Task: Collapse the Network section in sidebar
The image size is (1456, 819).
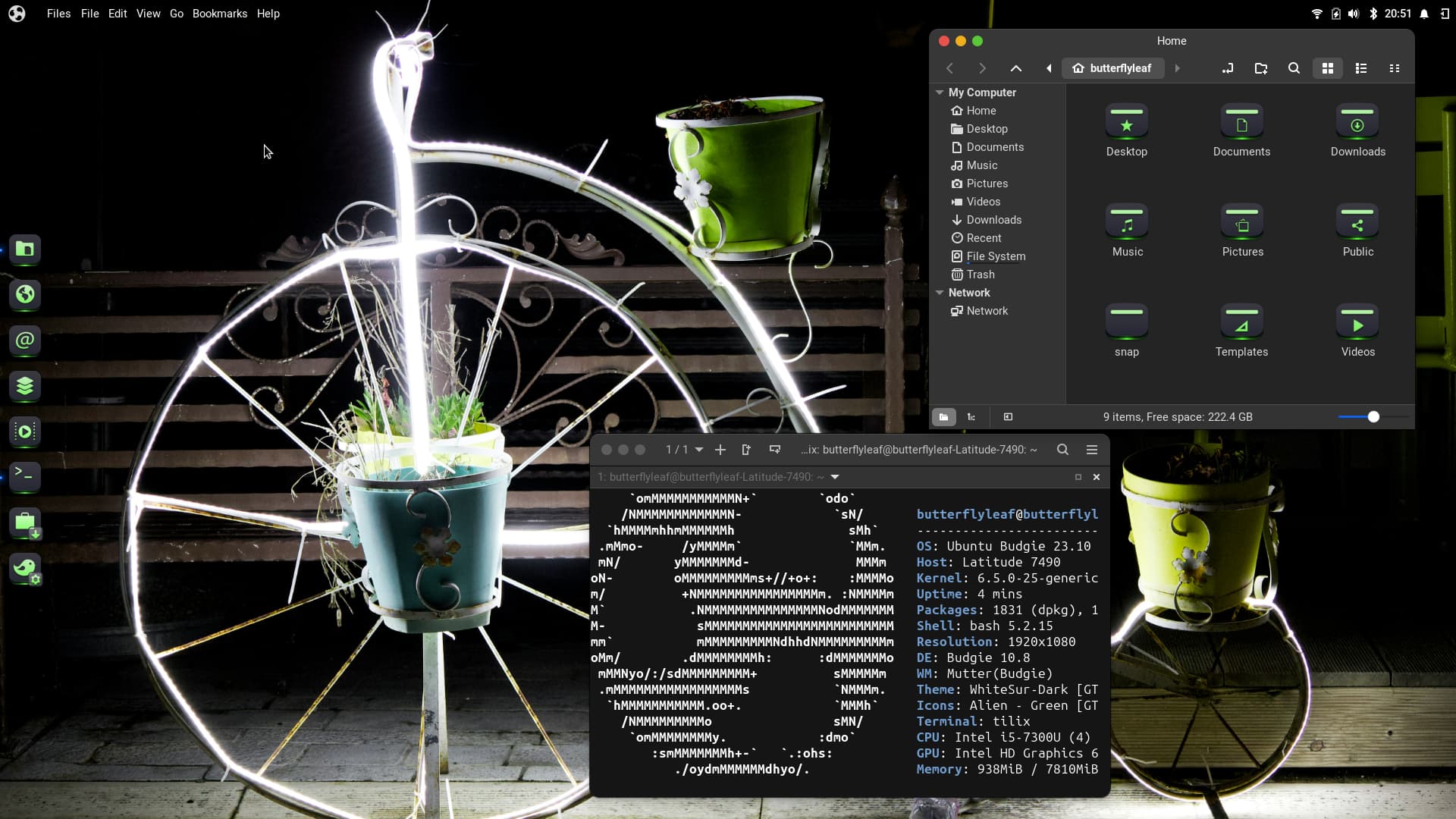Action: [940, 293]
